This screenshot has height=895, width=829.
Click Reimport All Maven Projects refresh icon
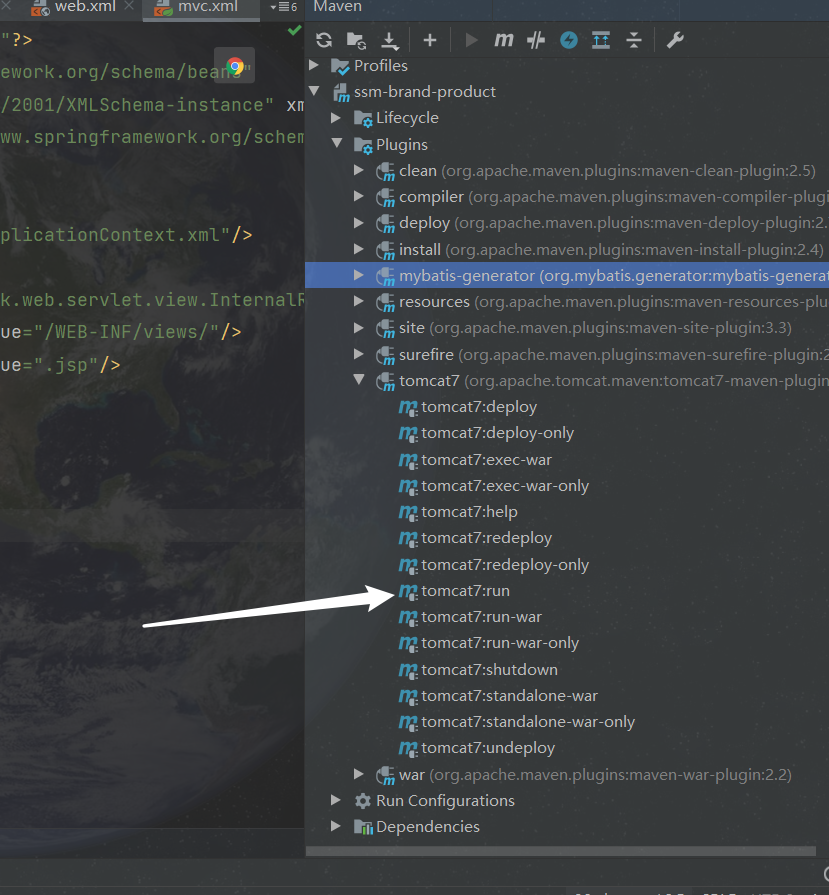[x=324, y=40]
